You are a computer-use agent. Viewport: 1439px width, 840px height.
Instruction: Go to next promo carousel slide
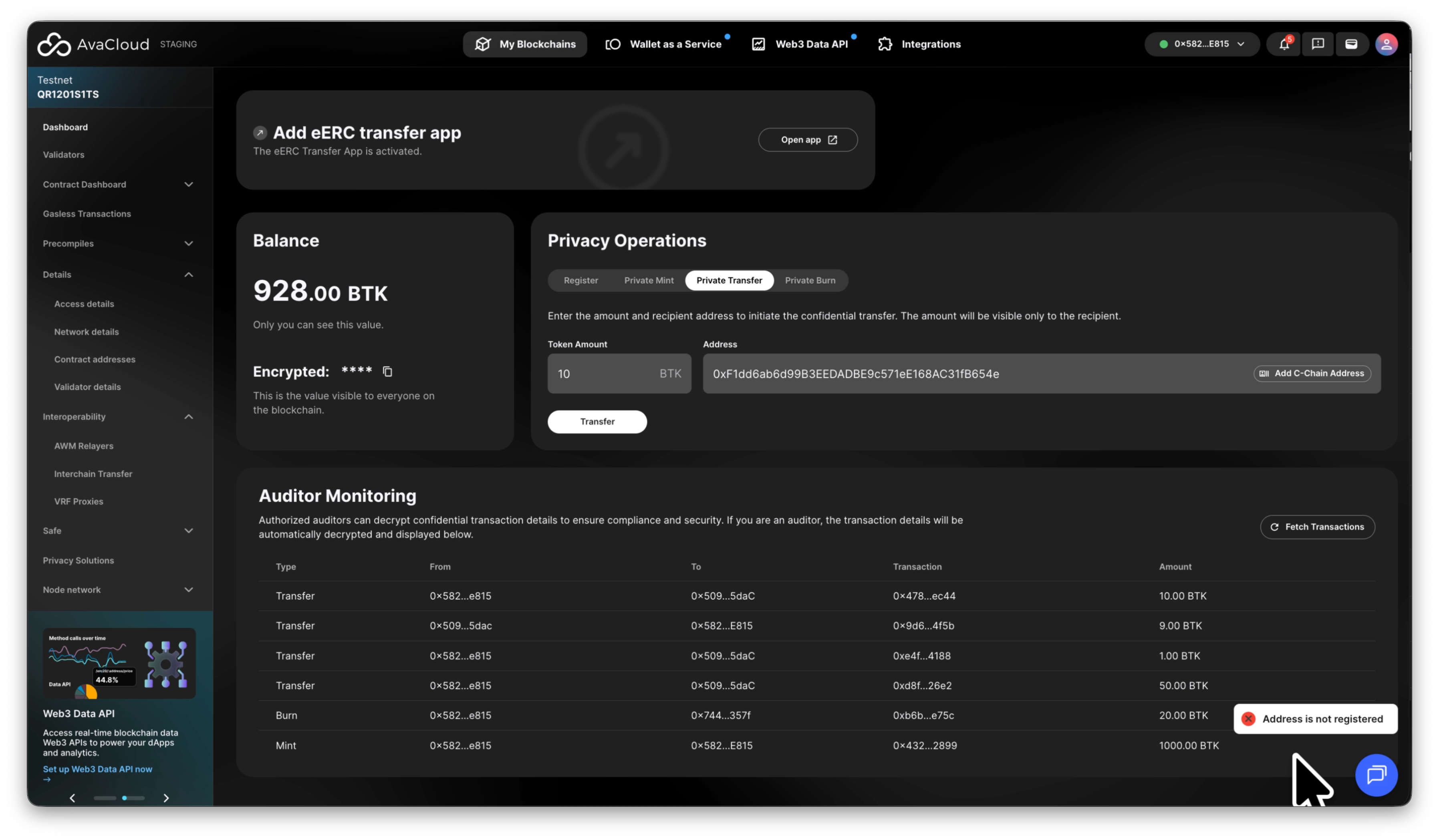point(165,798)
